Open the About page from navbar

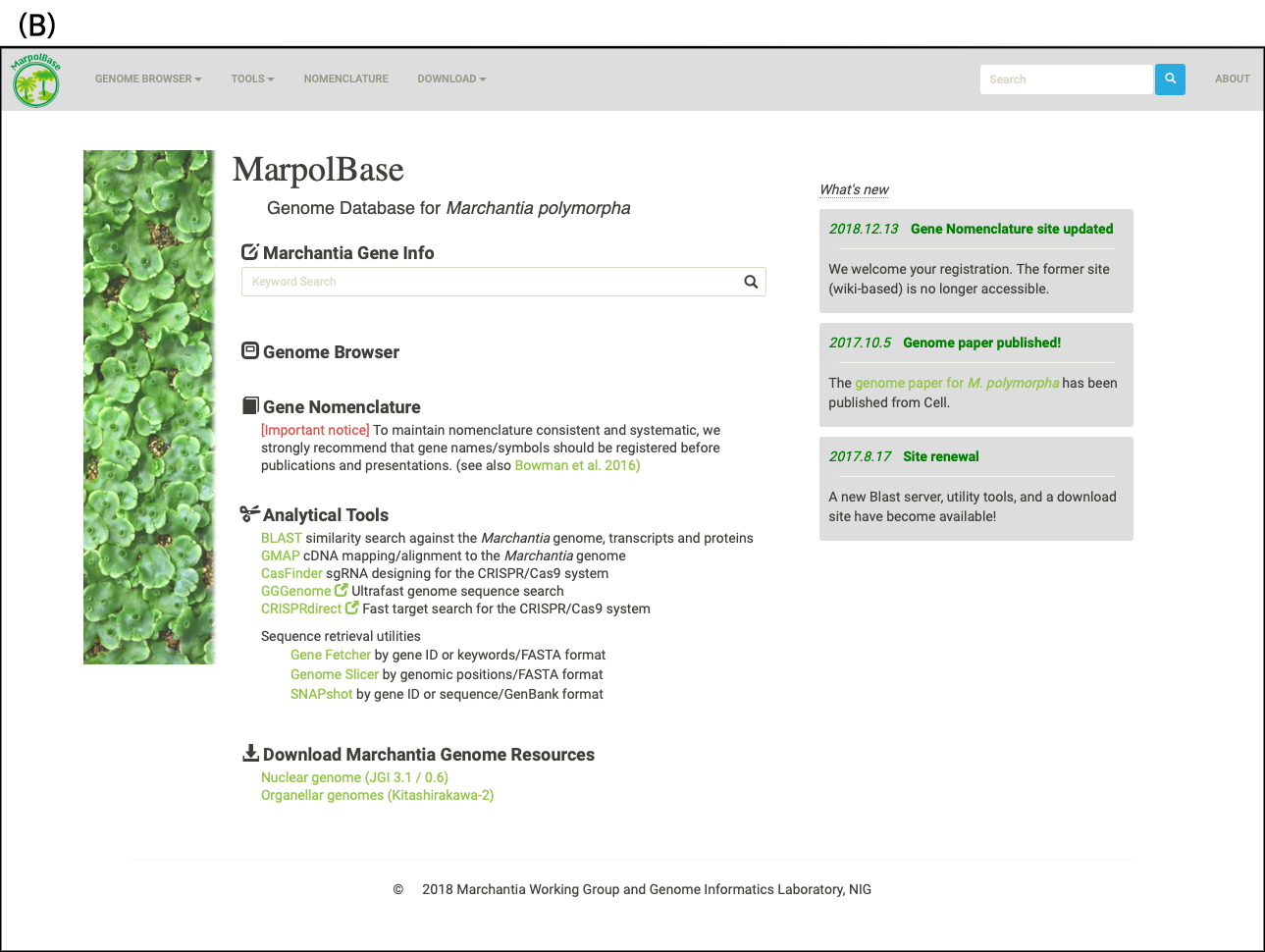(x=1232, y=79)
